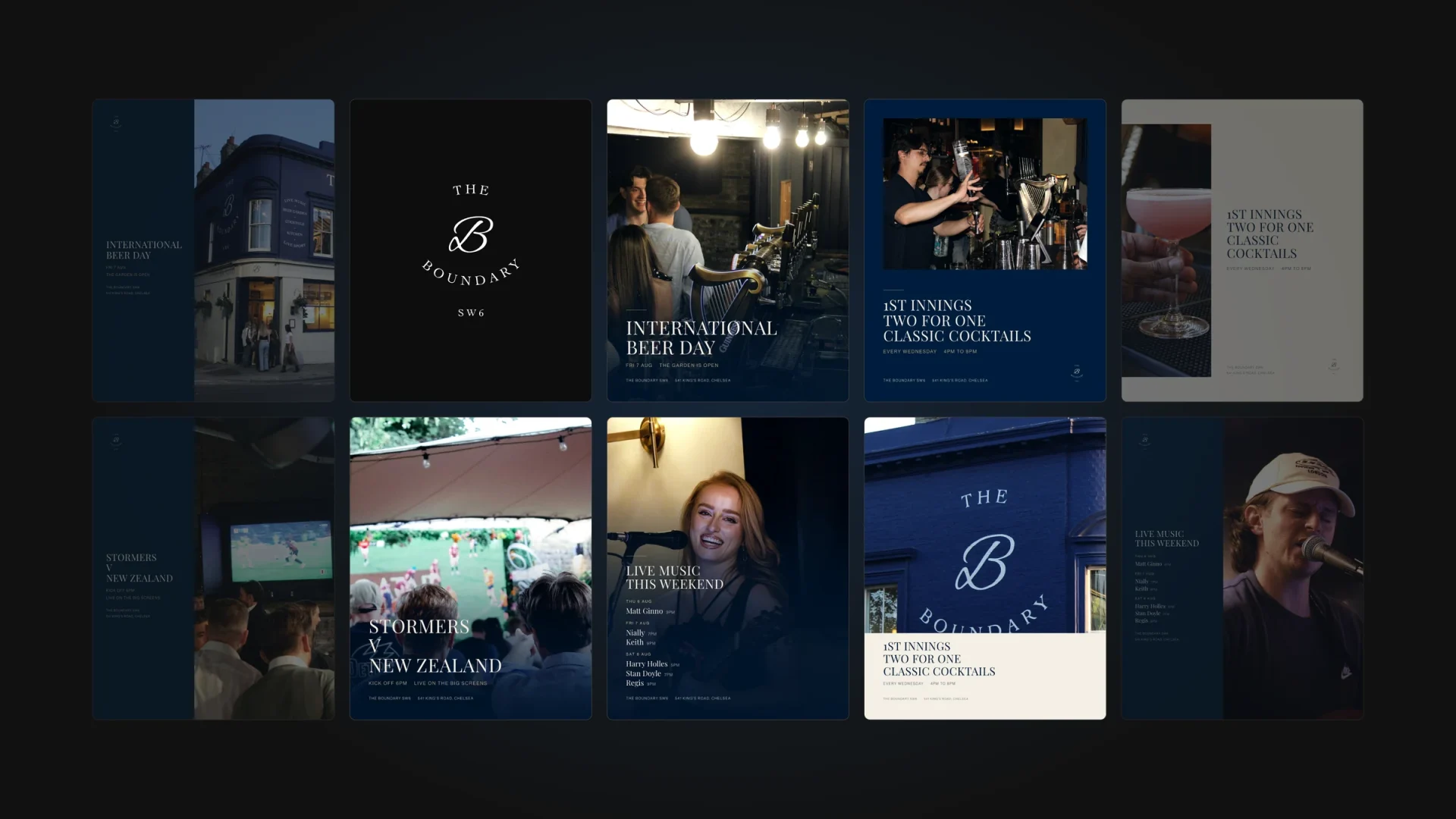Image resolution: width=1456 pixels, height=819 pixels.
Task: Open the pink cocktail glass photo
Action: (1166, 250)
